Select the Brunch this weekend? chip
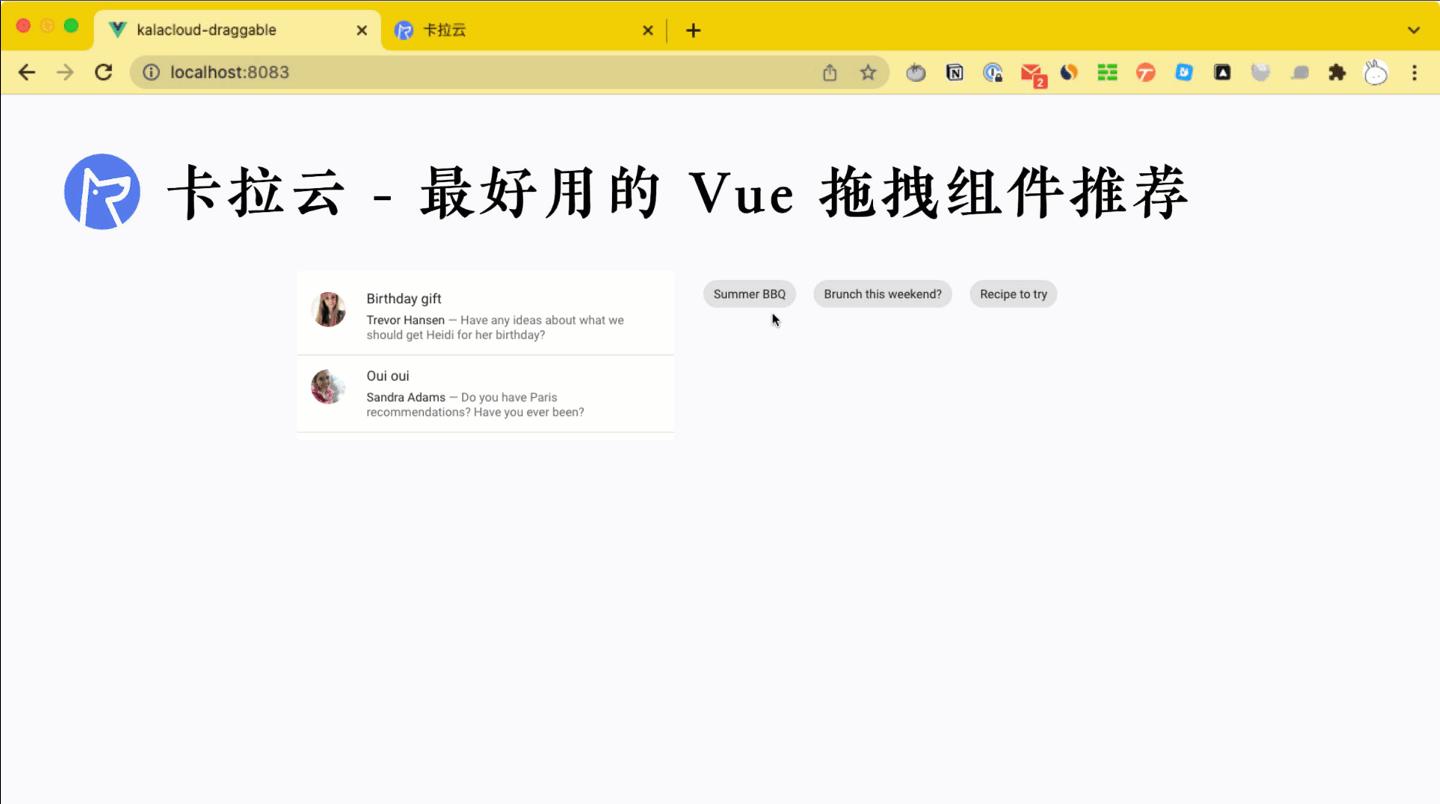1440x804 pixels. click(x=882, y=293)
